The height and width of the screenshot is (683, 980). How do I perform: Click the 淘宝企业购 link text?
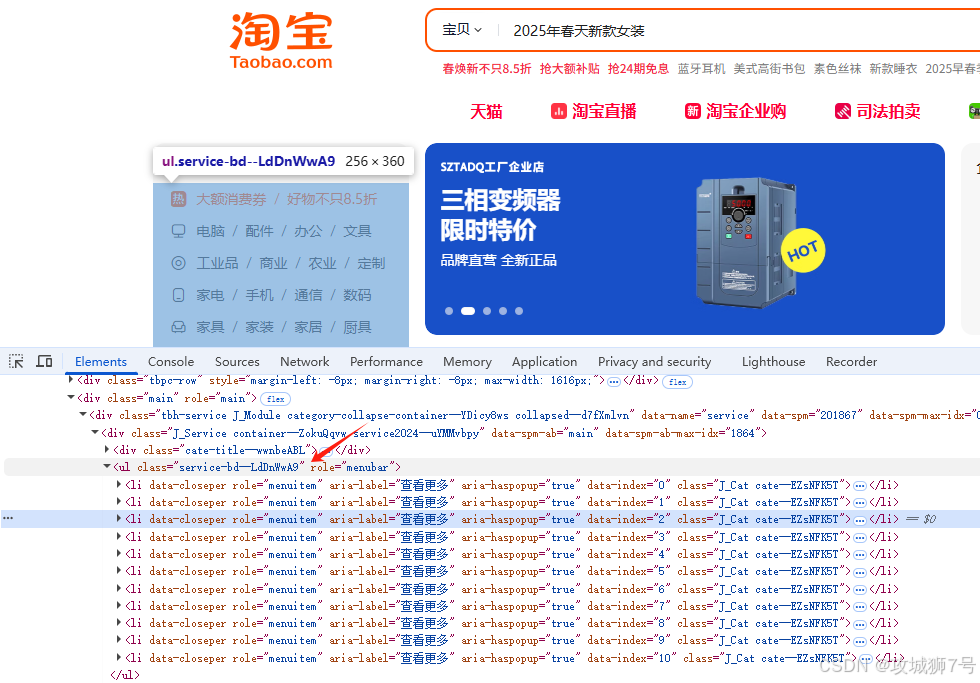746,111
